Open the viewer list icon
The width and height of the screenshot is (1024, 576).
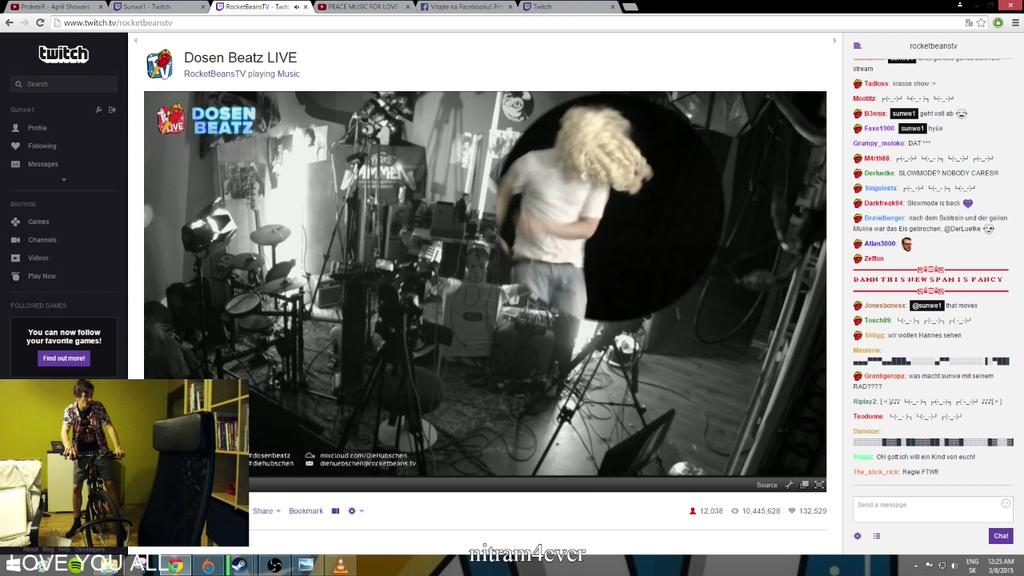point(876,536)
